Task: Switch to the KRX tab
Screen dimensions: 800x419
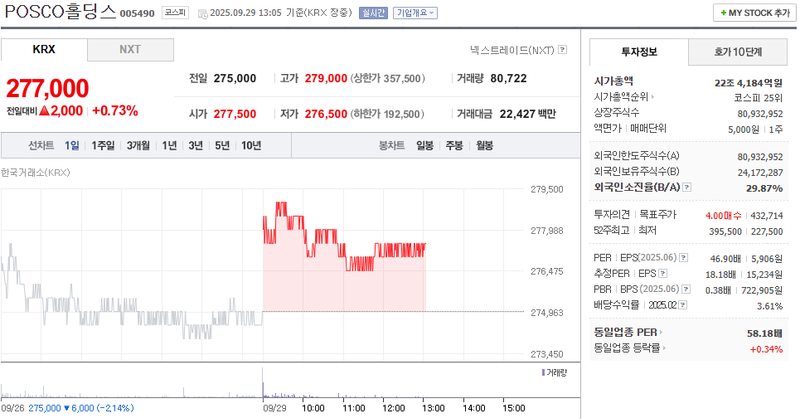Action: 44,50
